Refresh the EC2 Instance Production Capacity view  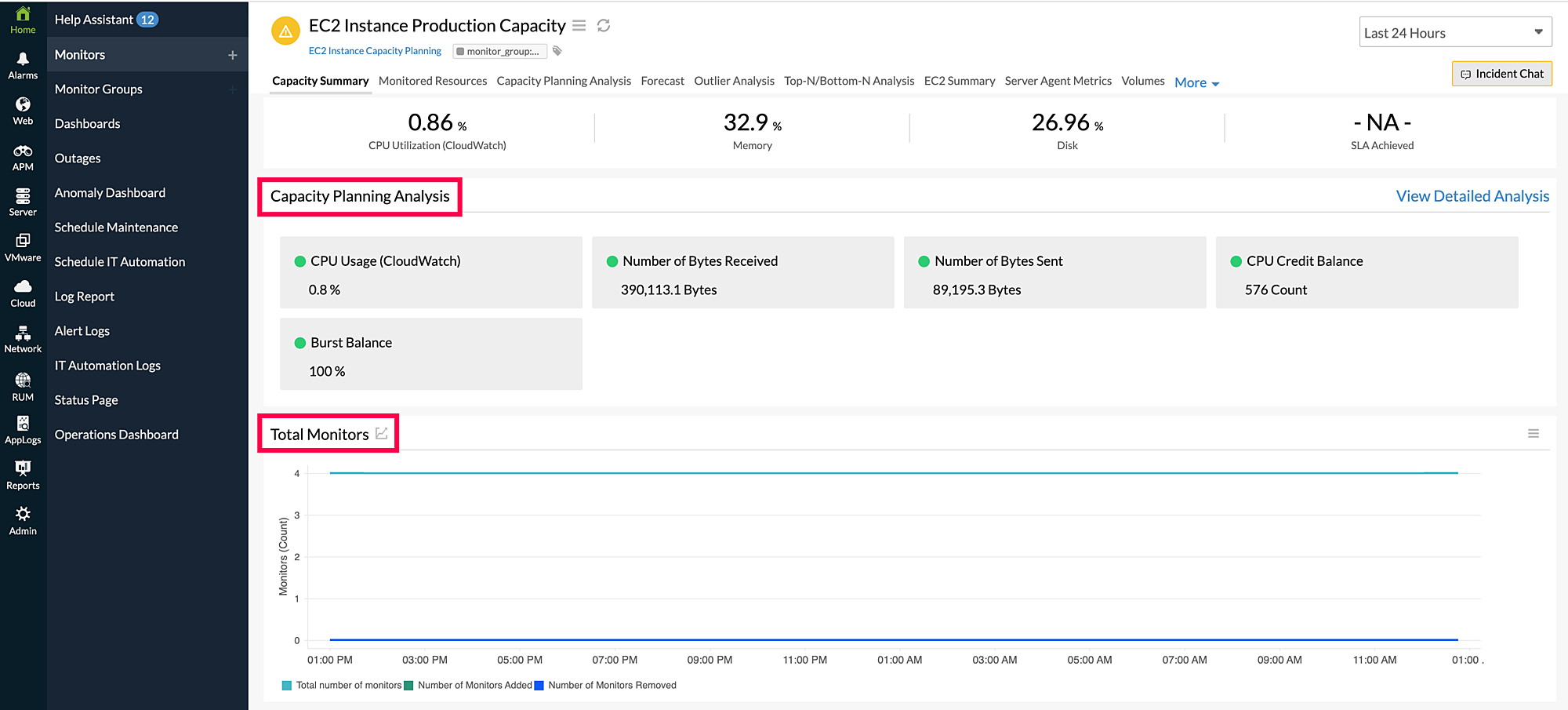tap(602, 25)
